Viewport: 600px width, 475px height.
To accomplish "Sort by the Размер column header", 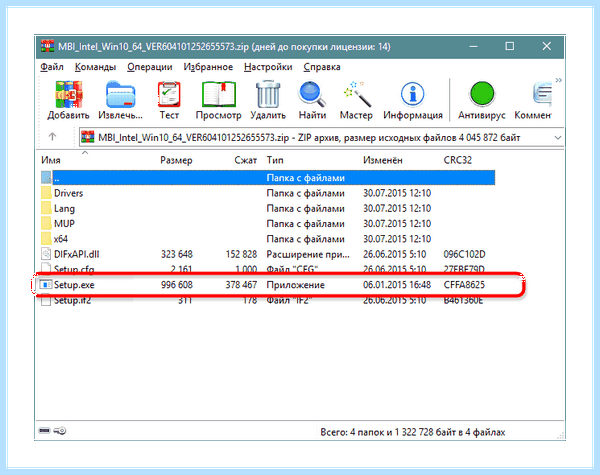I will [x=176, y=160].
